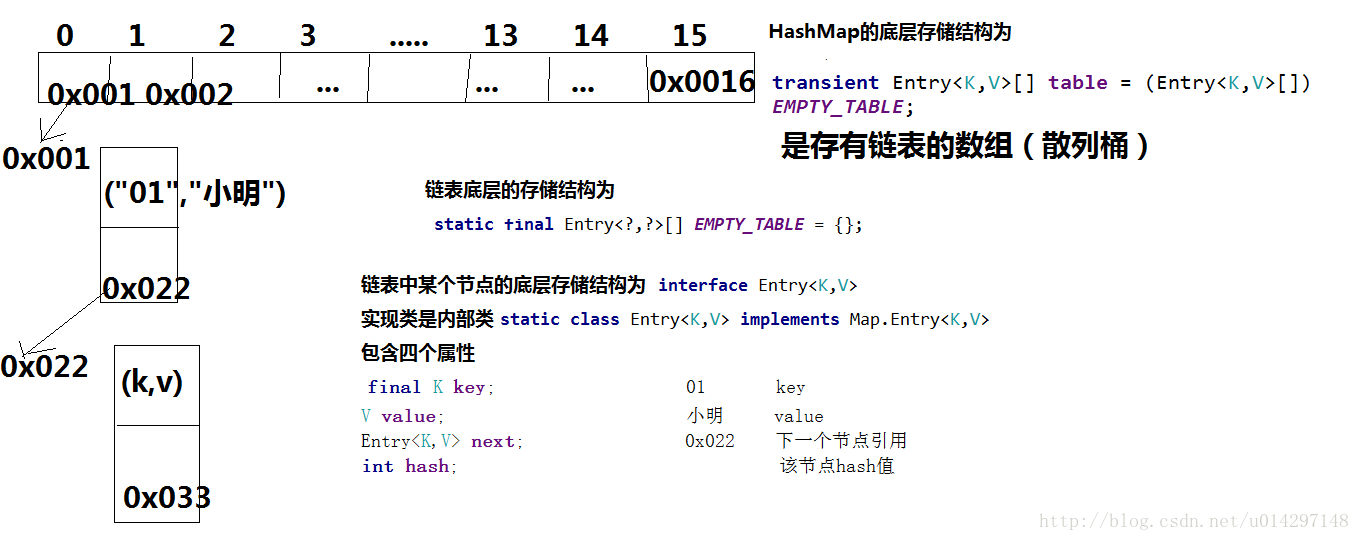The image size is (1360, 541).
Task: Click the "static class Entry<K,V> implements Map.Entry<K,V>" code
Action: 744,319
